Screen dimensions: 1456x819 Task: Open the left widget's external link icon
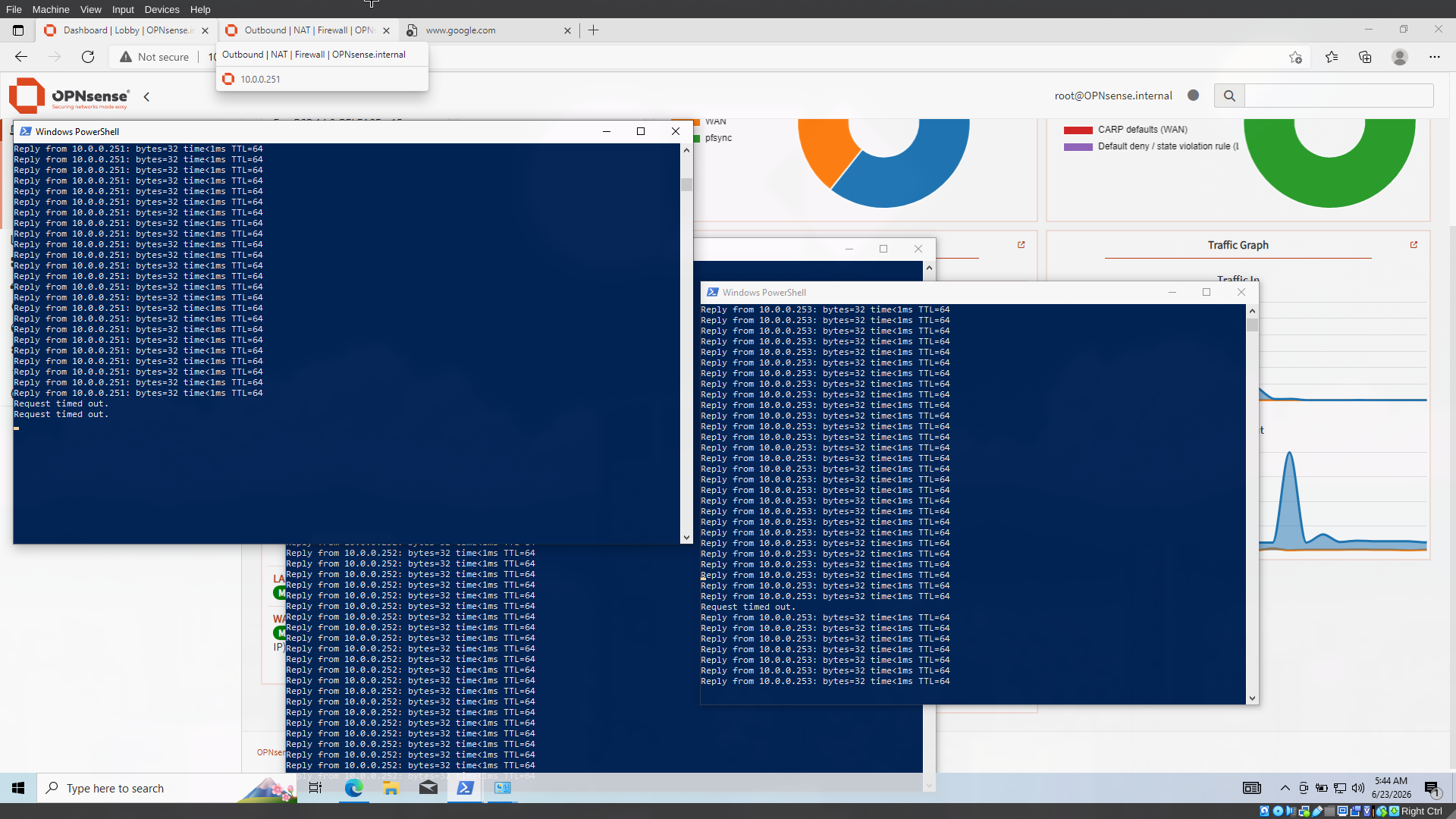(x=1021, y=245)
